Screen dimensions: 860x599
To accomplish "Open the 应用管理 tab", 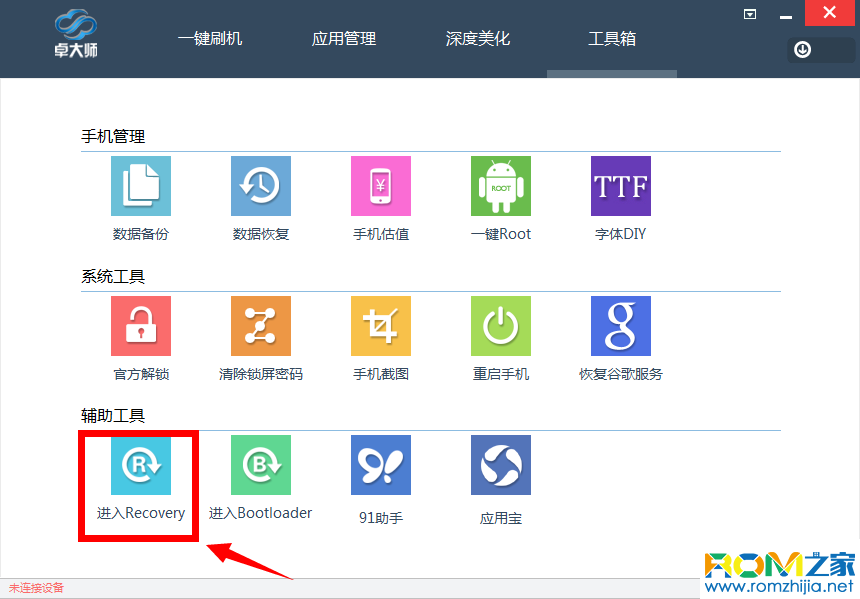I will tap(344, 38).
